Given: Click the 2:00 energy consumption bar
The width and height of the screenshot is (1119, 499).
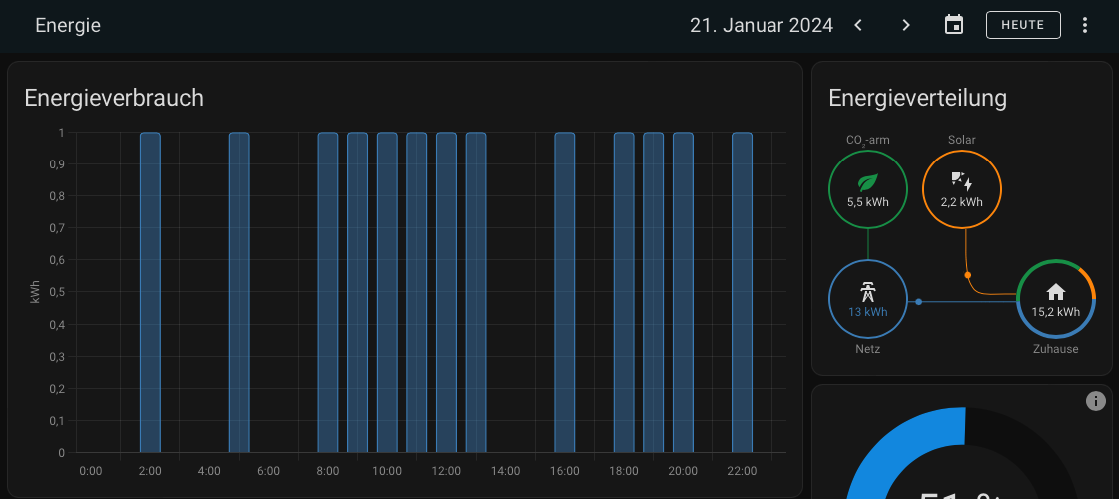Looking at the screenshot, I should click(150, 292).
